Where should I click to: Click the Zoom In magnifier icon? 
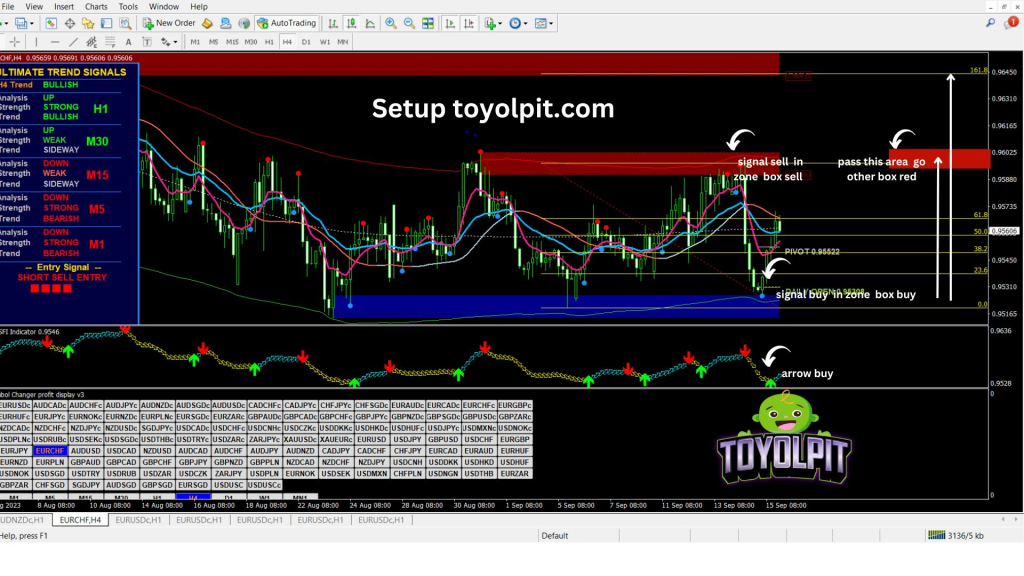pyautogui.click(x=391, y=22)
